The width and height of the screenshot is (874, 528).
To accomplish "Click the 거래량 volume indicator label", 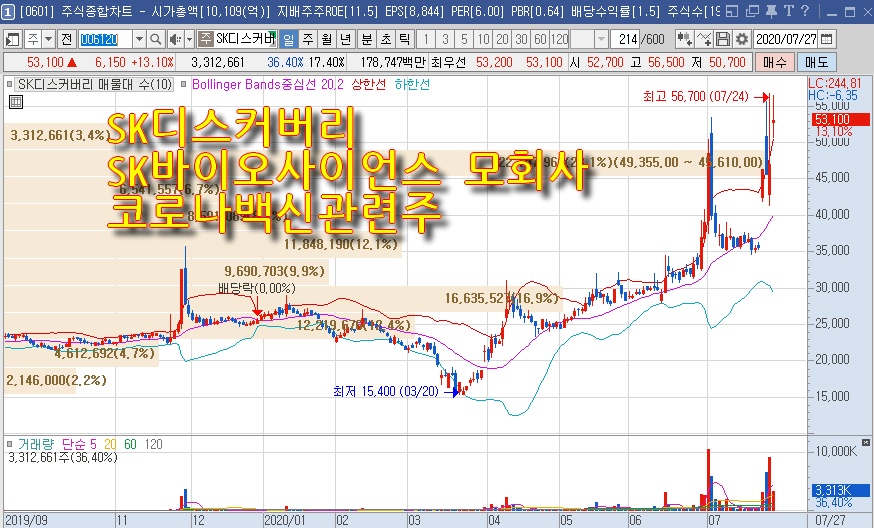I will pyautogui.click(x=36, y=444).
